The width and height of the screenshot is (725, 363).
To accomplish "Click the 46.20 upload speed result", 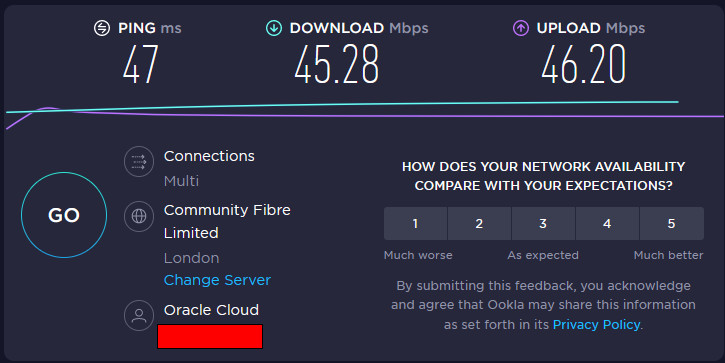I will 584,64.
